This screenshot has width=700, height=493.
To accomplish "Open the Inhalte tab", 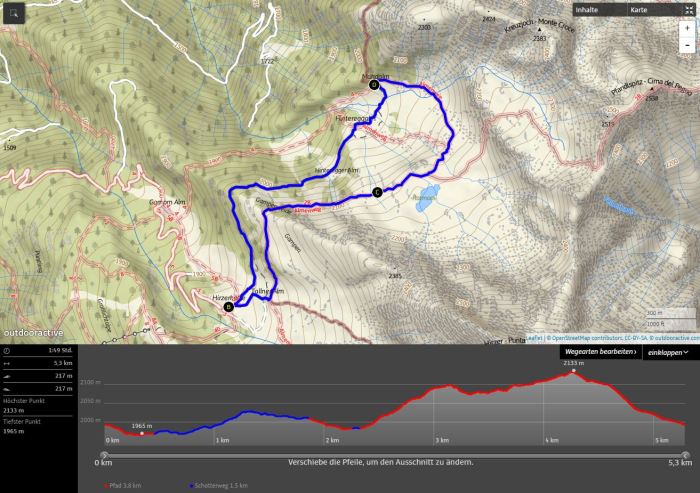I will (587, 10).
